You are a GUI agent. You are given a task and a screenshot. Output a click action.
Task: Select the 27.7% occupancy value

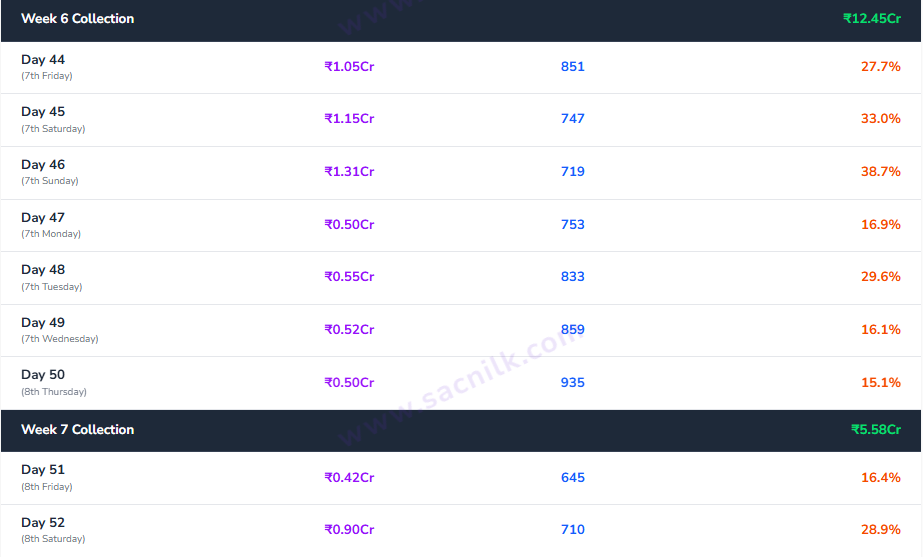[x=881, y=67]
